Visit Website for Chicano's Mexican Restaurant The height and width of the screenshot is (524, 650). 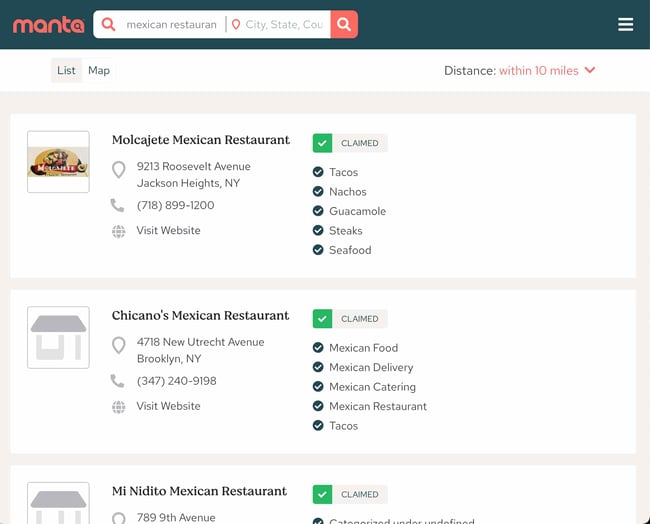click(168, 406)
